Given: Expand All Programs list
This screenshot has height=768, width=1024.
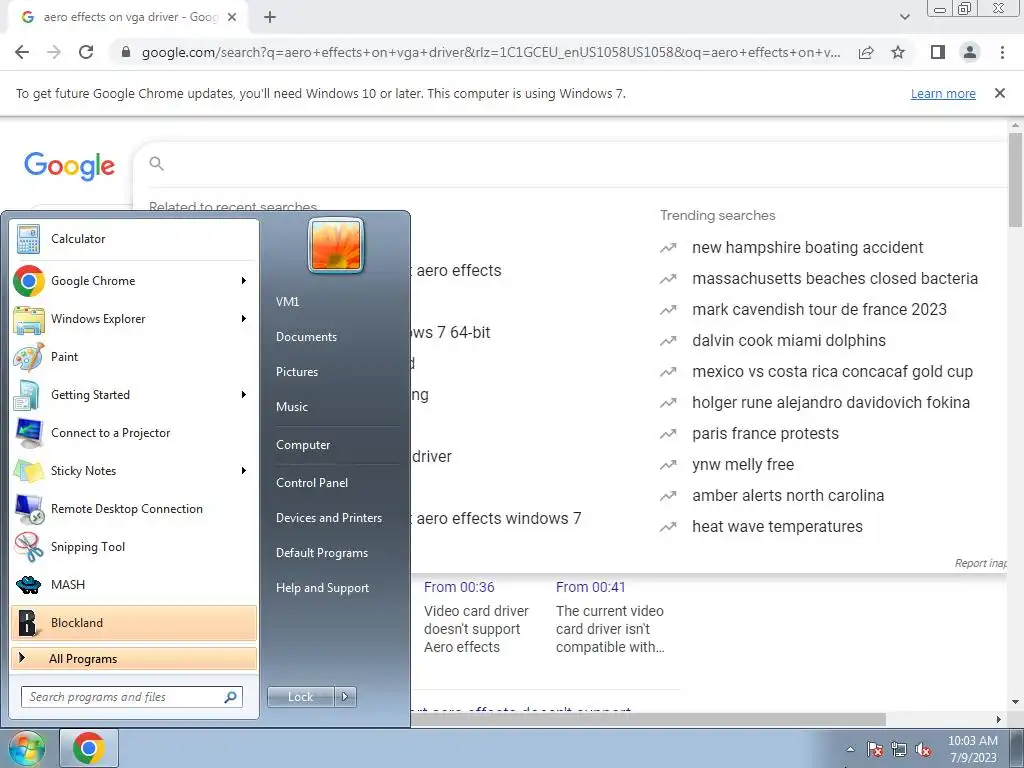Looking at the screenshot, I should 134,659.
